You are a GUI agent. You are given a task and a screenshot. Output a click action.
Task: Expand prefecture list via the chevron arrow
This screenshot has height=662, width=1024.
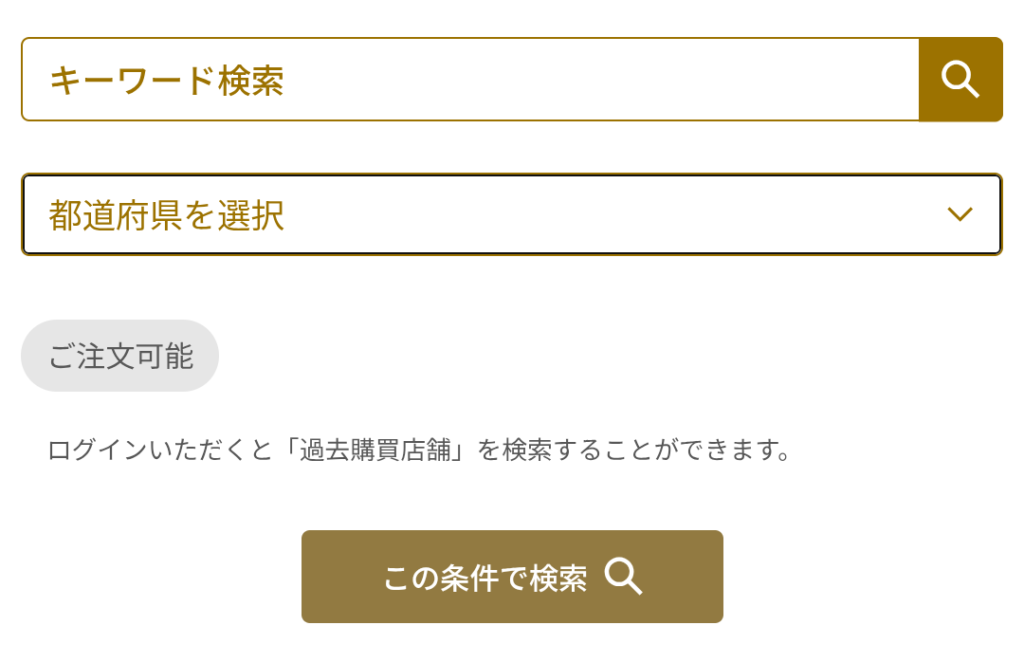coord(959,214)
